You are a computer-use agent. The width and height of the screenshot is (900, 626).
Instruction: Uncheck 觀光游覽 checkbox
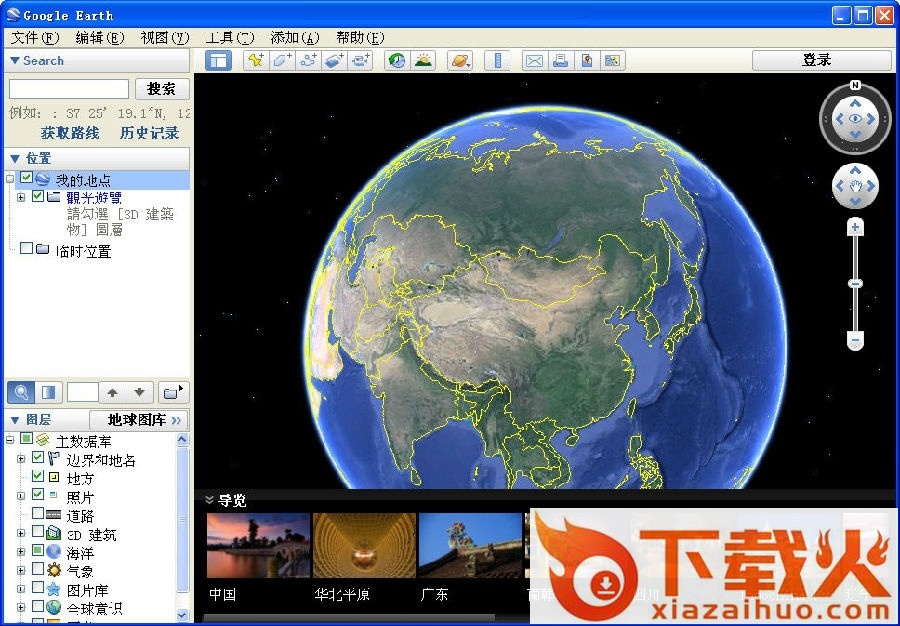tap(38, 196)
